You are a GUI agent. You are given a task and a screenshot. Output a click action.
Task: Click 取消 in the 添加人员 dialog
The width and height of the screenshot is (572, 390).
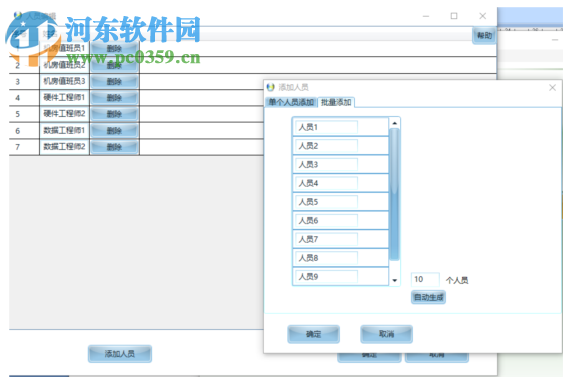386,334
